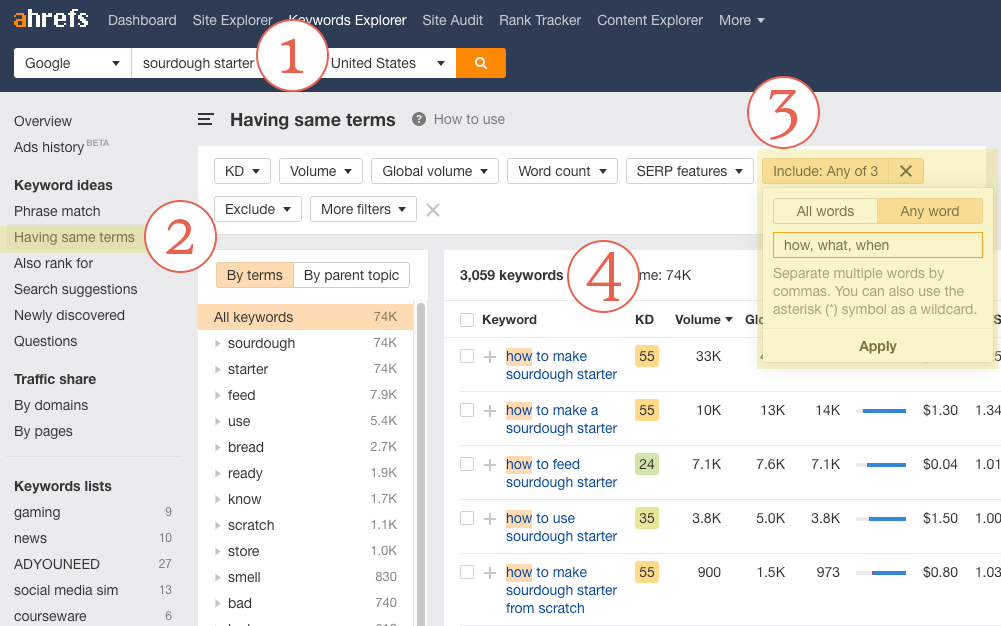Check the select-all Keyword header checkbox
The height and width of the screenshot is (626, 1001).
467,320
